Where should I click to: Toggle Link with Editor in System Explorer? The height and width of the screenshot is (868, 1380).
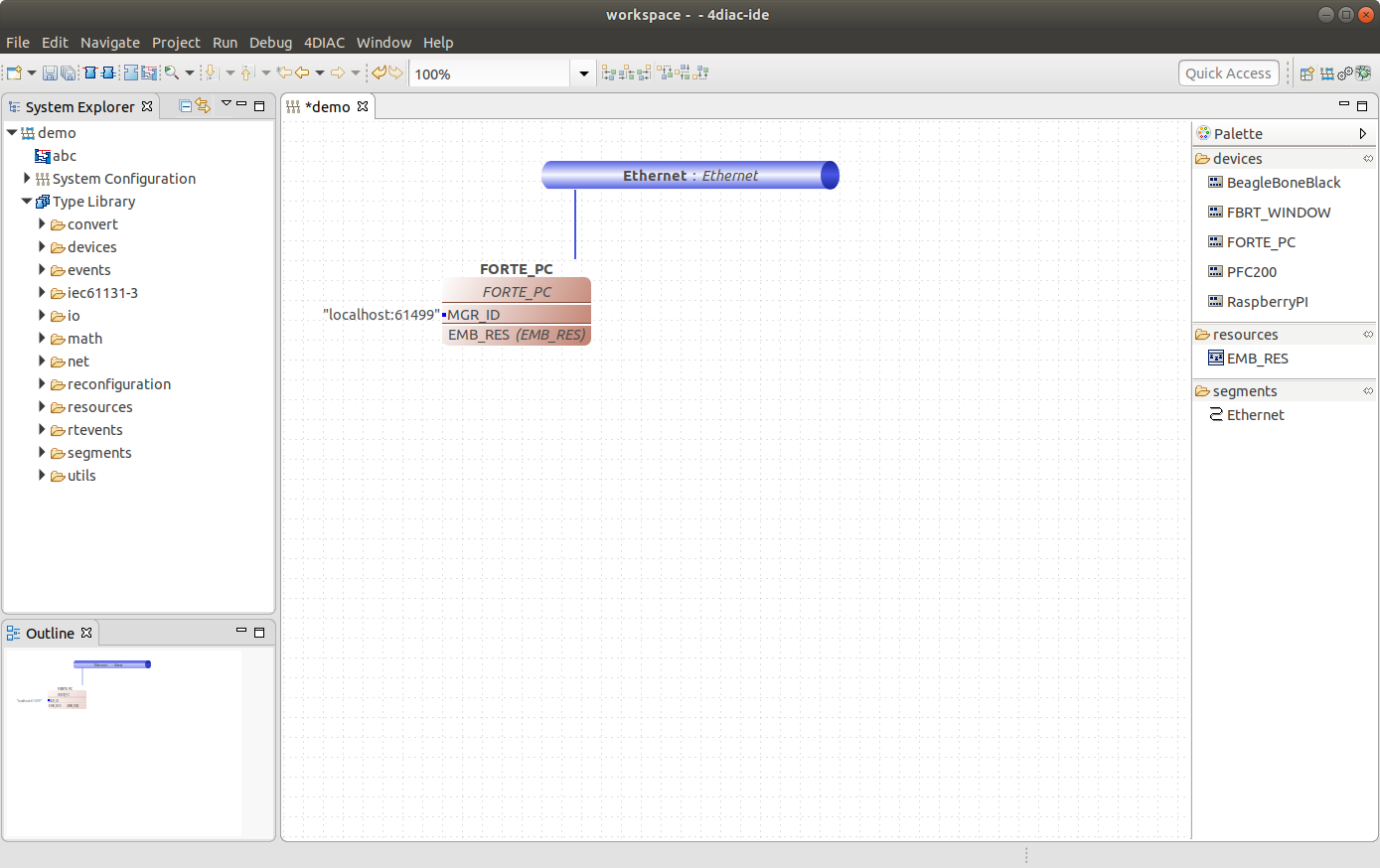coord(204,106)
